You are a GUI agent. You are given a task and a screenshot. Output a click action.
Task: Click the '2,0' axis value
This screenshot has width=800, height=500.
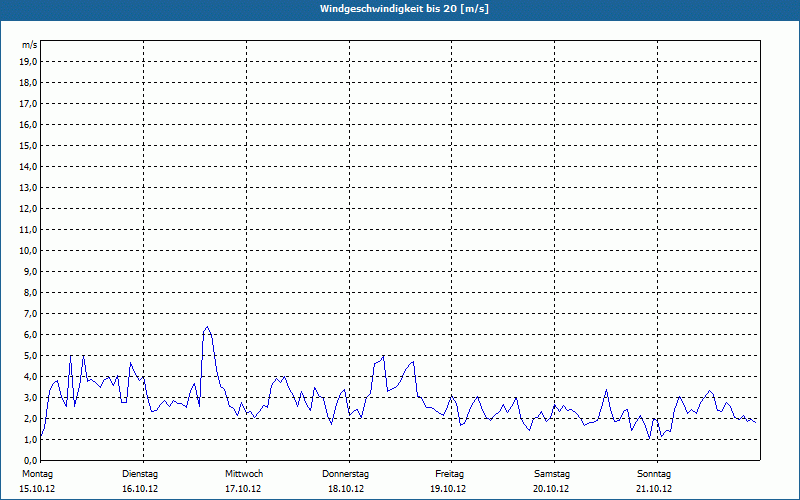[30, 418]
